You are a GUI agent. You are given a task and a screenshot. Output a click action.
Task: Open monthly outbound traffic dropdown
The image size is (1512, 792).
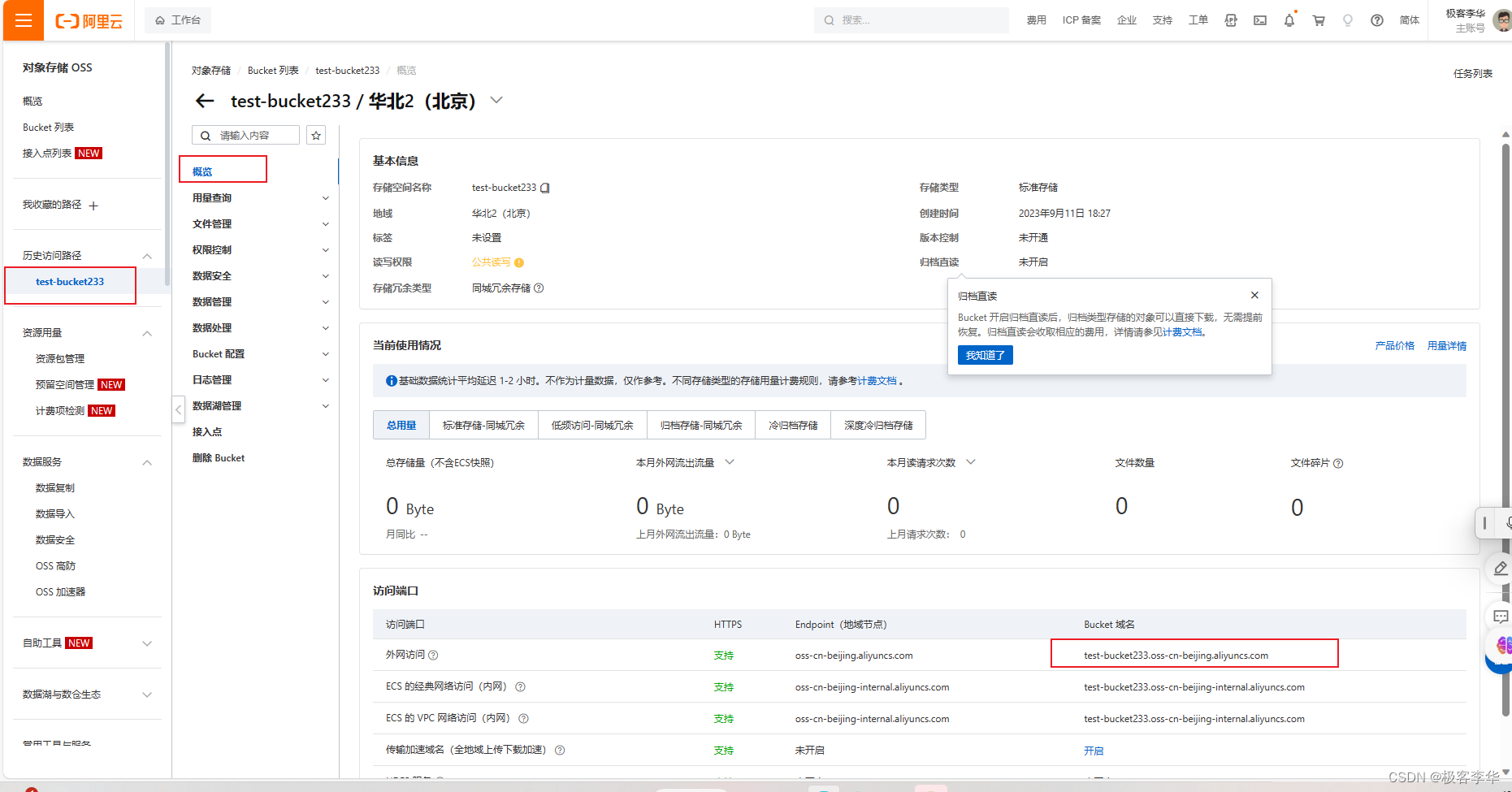click(x=730, y=462)
